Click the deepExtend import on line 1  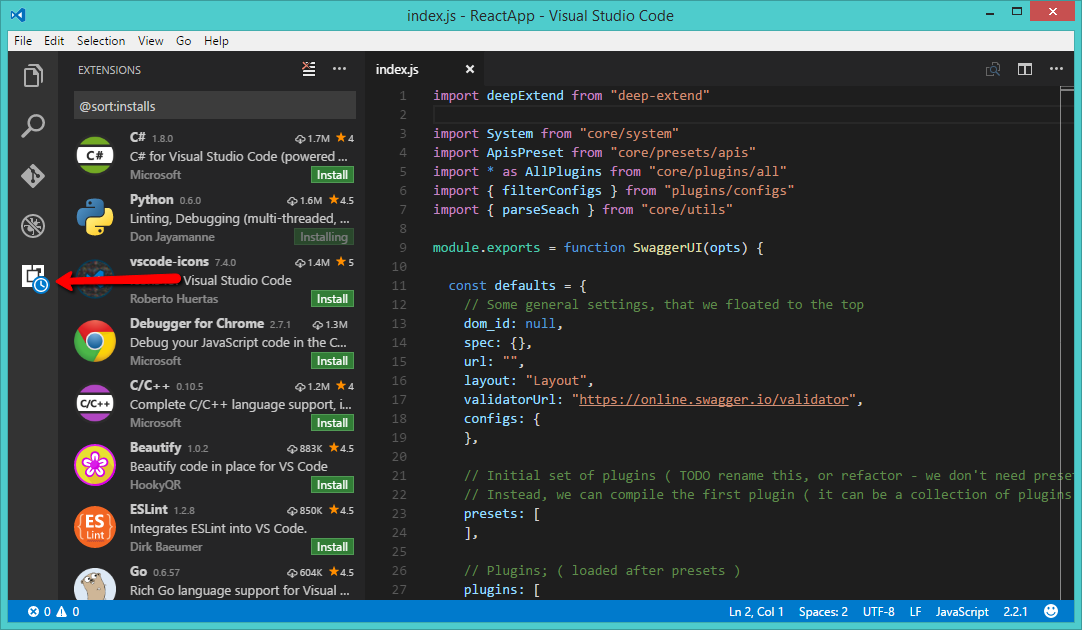[525, 96]
